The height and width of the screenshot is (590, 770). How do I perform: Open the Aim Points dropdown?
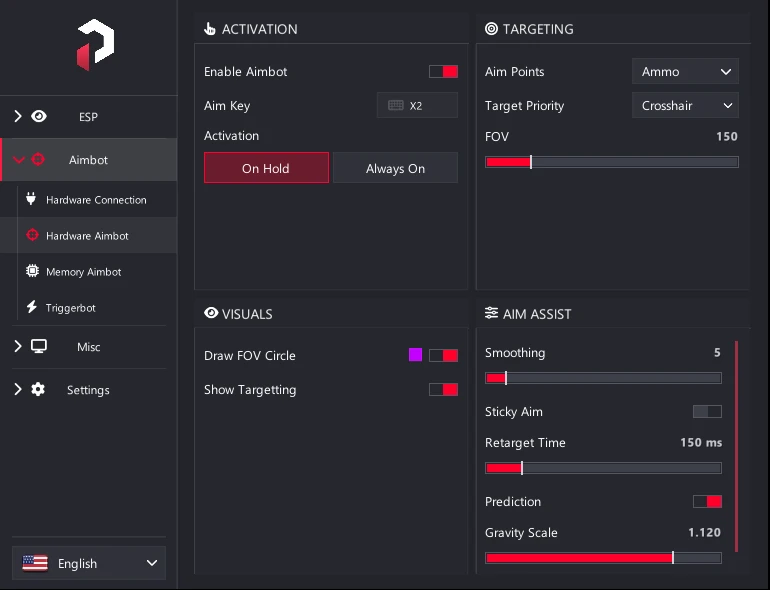click(685, 72)
